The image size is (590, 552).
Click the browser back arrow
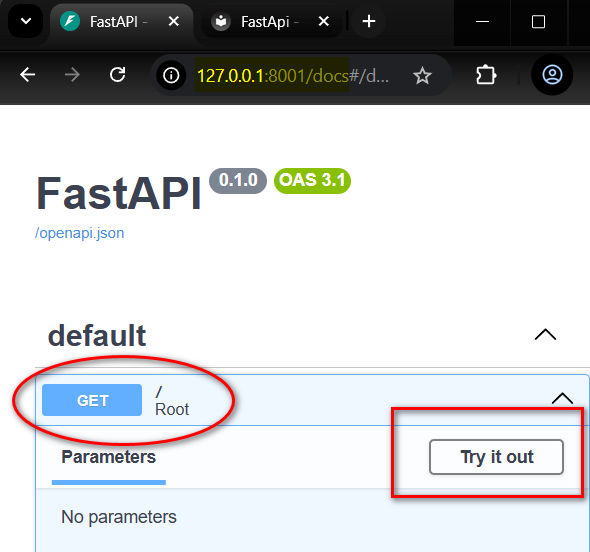(27, 75)
